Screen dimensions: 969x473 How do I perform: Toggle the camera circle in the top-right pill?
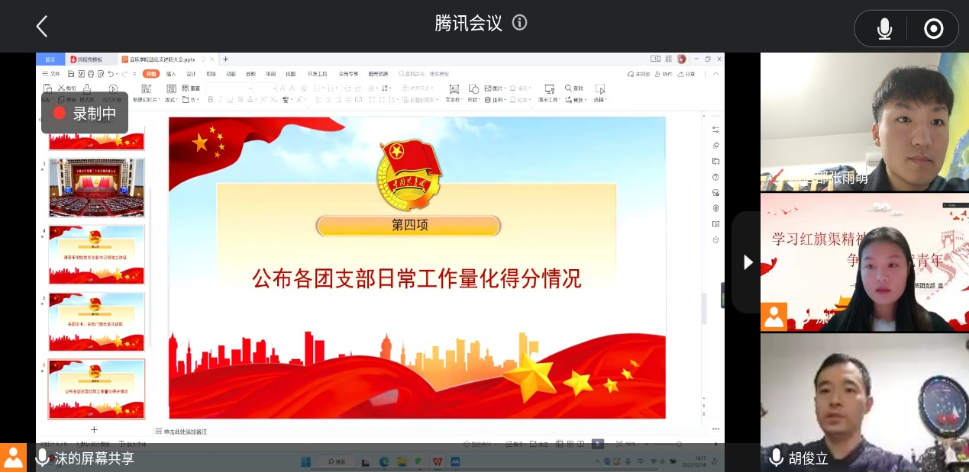933,29
